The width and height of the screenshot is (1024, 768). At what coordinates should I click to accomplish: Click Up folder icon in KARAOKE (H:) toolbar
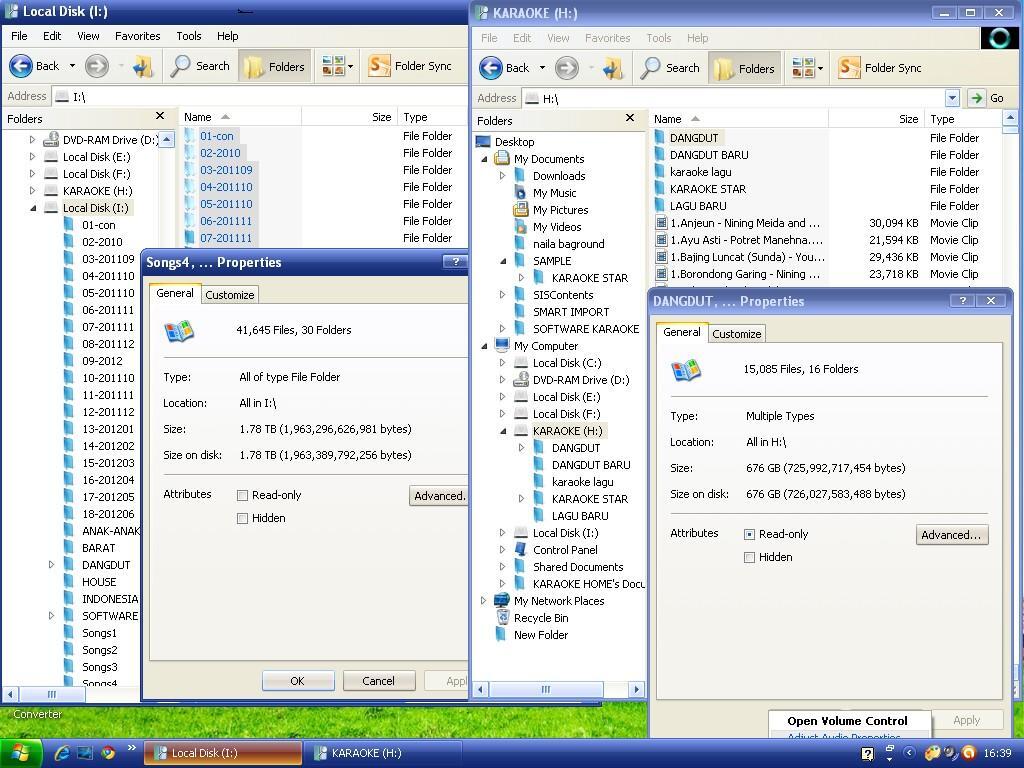[x=613, y=68]
